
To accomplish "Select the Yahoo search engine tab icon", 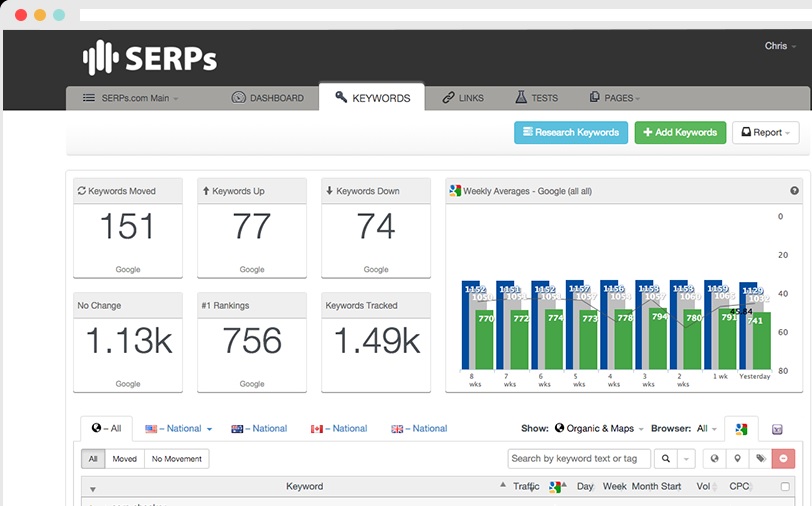I will tap(777, 429).
